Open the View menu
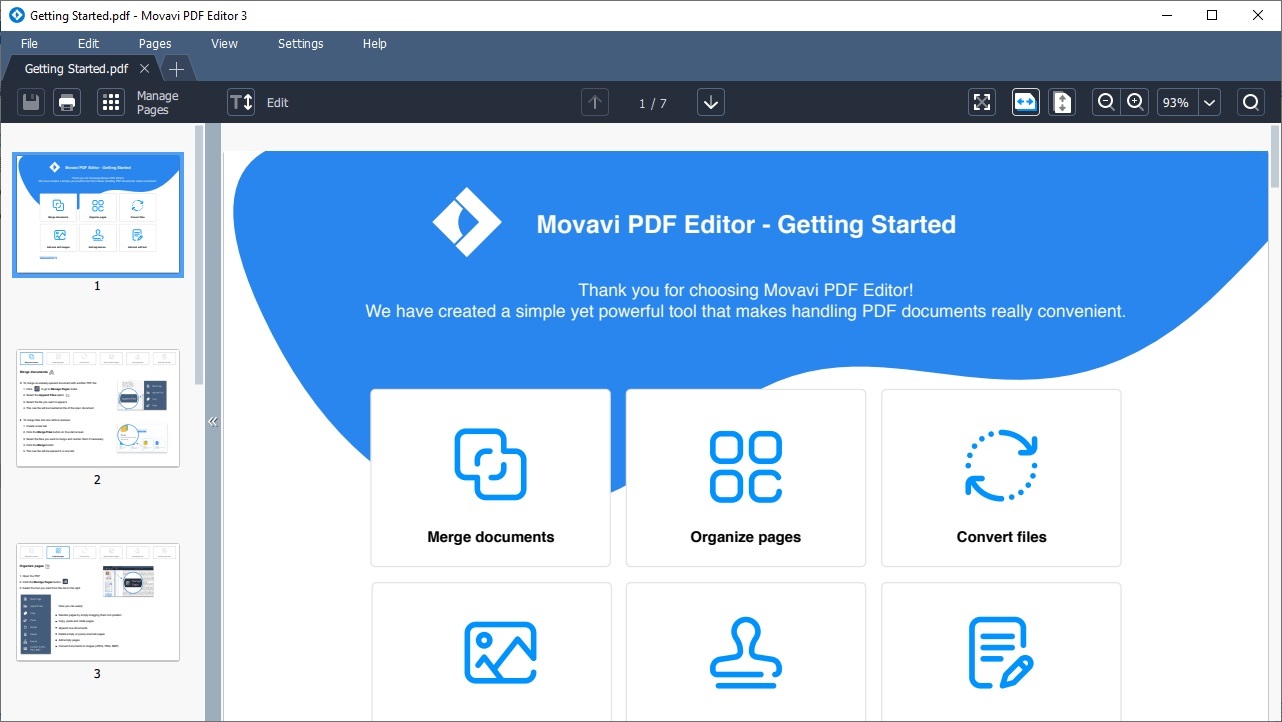1282x722 pixels. 224,43
